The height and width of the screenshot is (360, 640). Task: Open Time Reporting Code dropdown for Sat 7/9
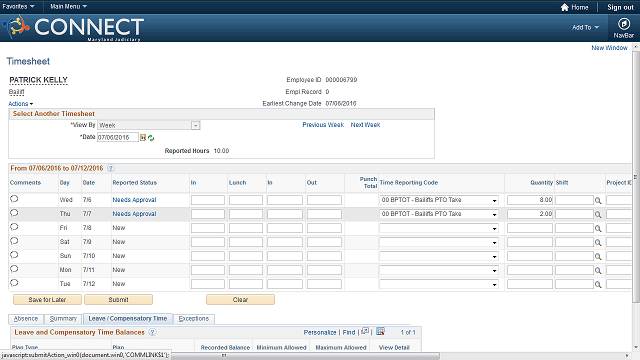coord(439,242)
